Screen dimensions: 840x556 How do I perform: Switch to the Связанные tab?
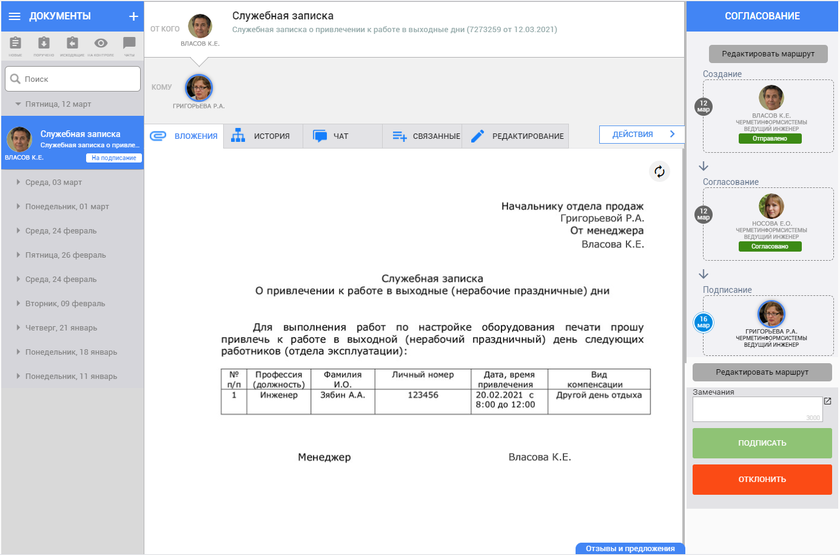click(426, 136)
